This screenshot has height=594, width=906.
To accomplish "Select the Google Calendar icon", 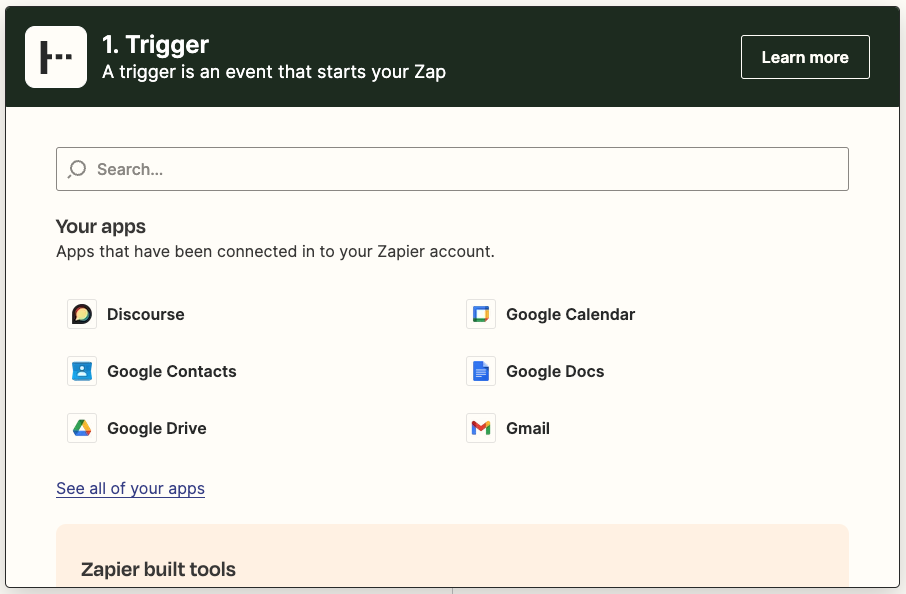I will [x=481, y=314].
